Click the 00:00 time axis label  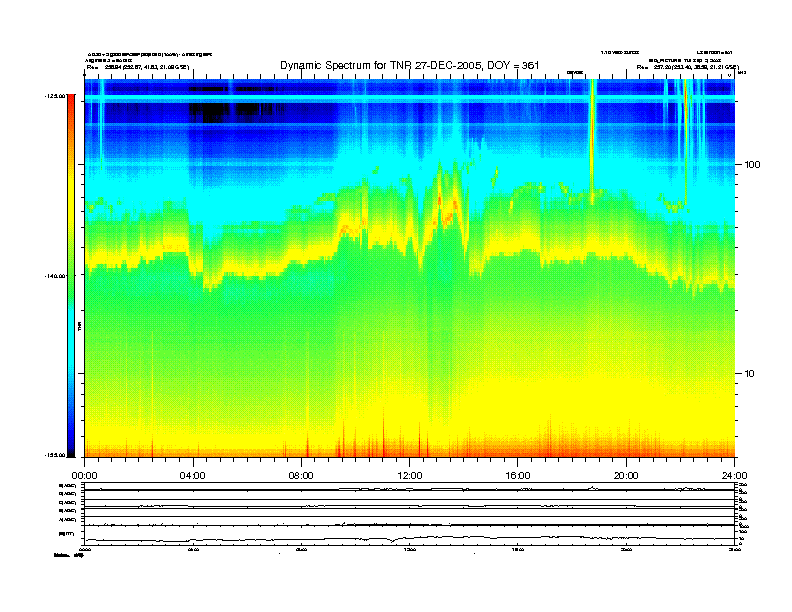point(84,476)
